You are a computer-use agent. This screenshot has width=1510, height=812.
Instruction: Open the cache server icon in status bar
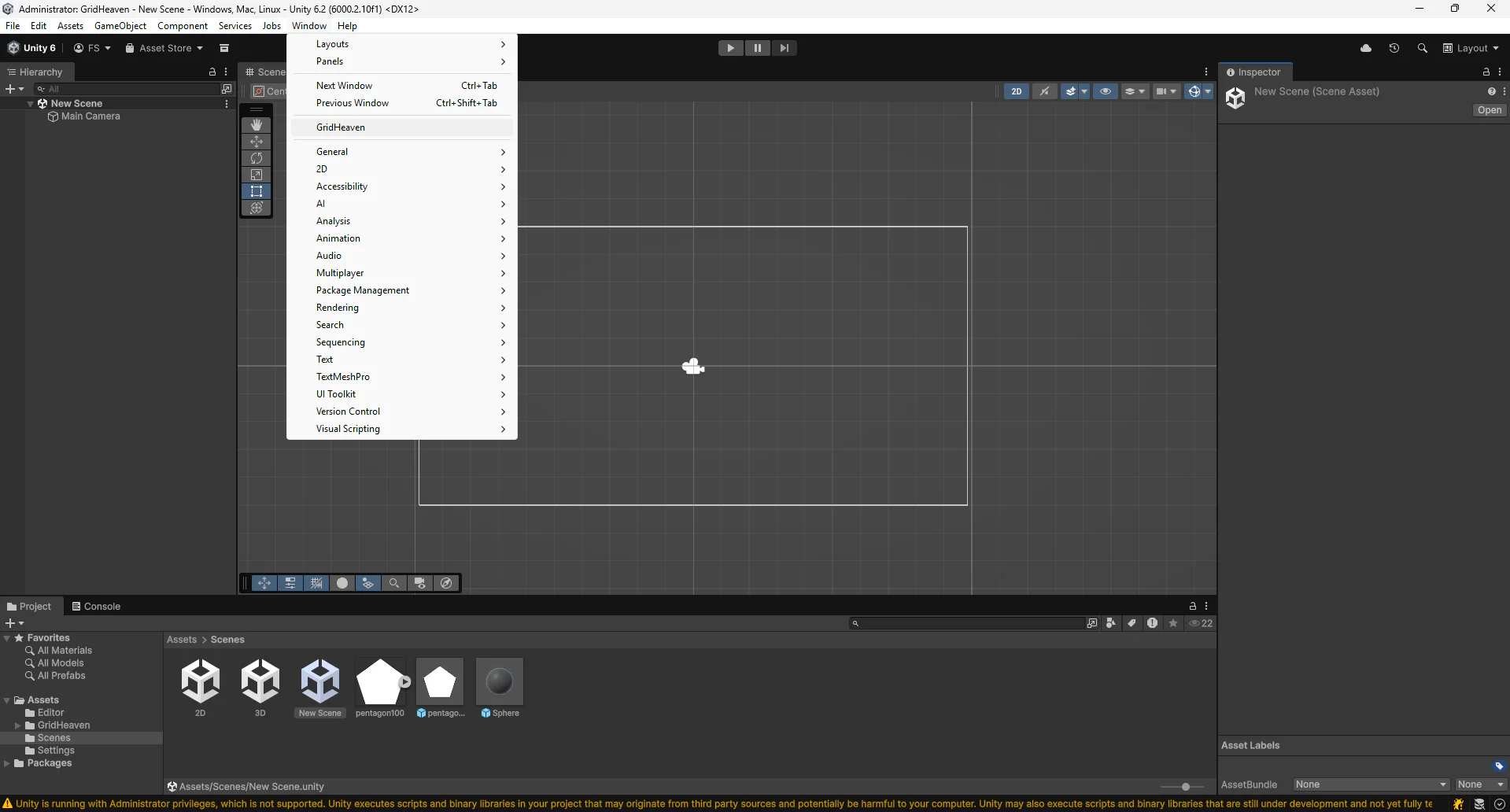(1479, 804)
